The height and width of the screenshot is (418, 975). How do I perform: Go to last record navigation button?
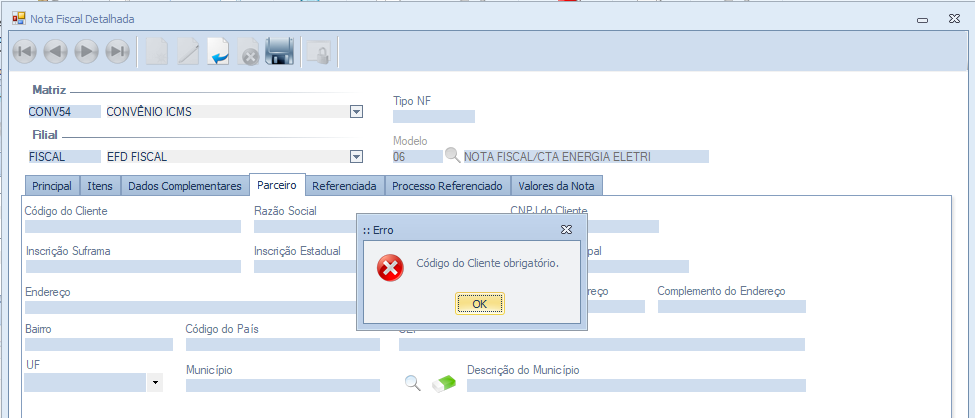pyautogui.click(x=117, y=52)
